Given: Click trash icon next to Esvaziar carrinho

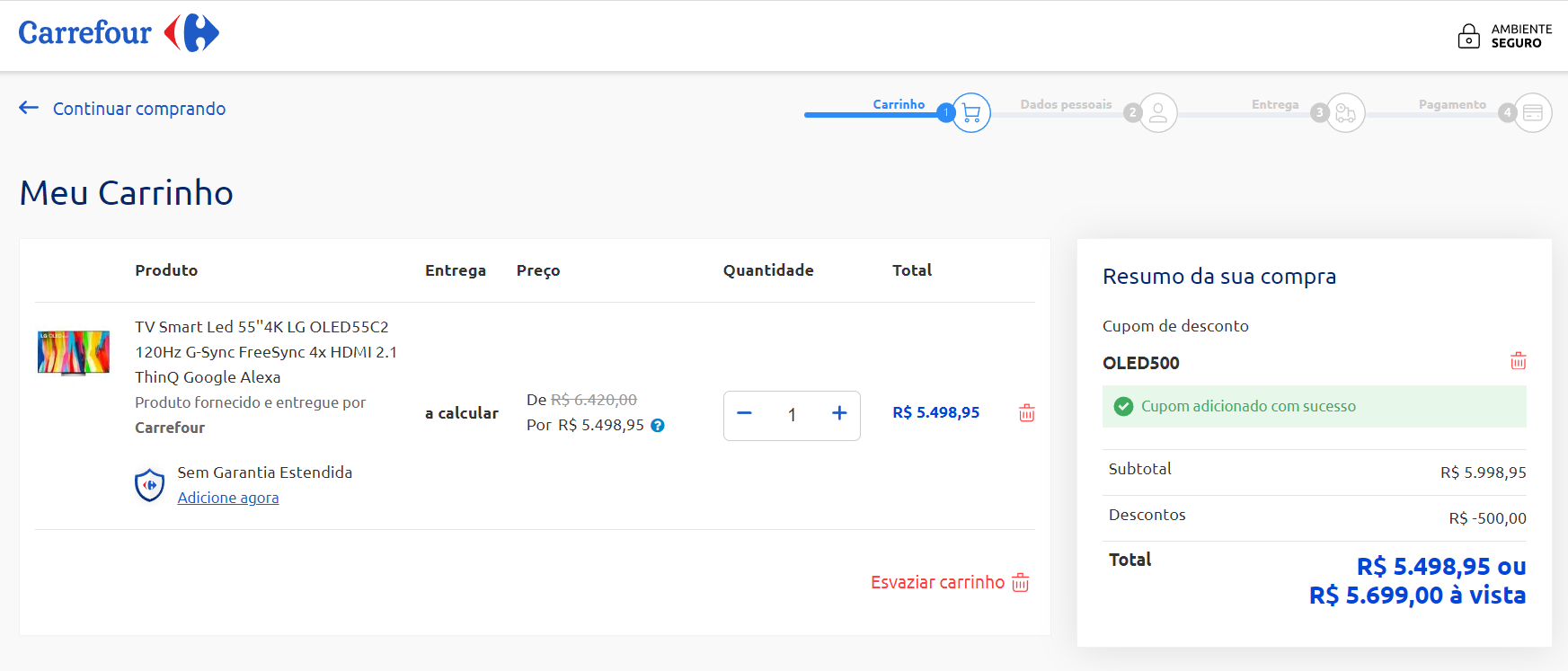Looking at the screenshot, I should click(1021, 582).
